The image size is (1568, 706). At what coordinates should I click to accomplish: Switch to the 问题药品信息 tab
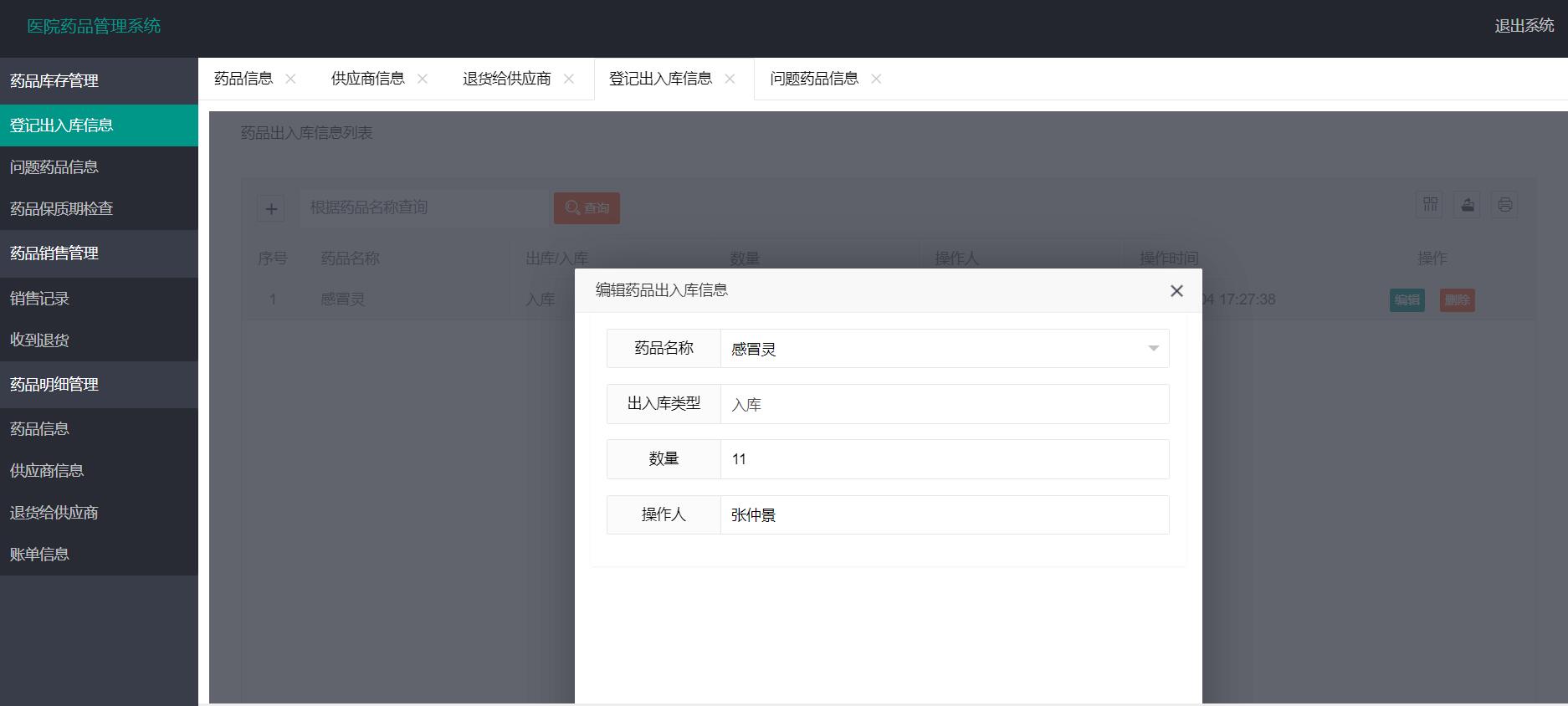(x=814, y=79)
